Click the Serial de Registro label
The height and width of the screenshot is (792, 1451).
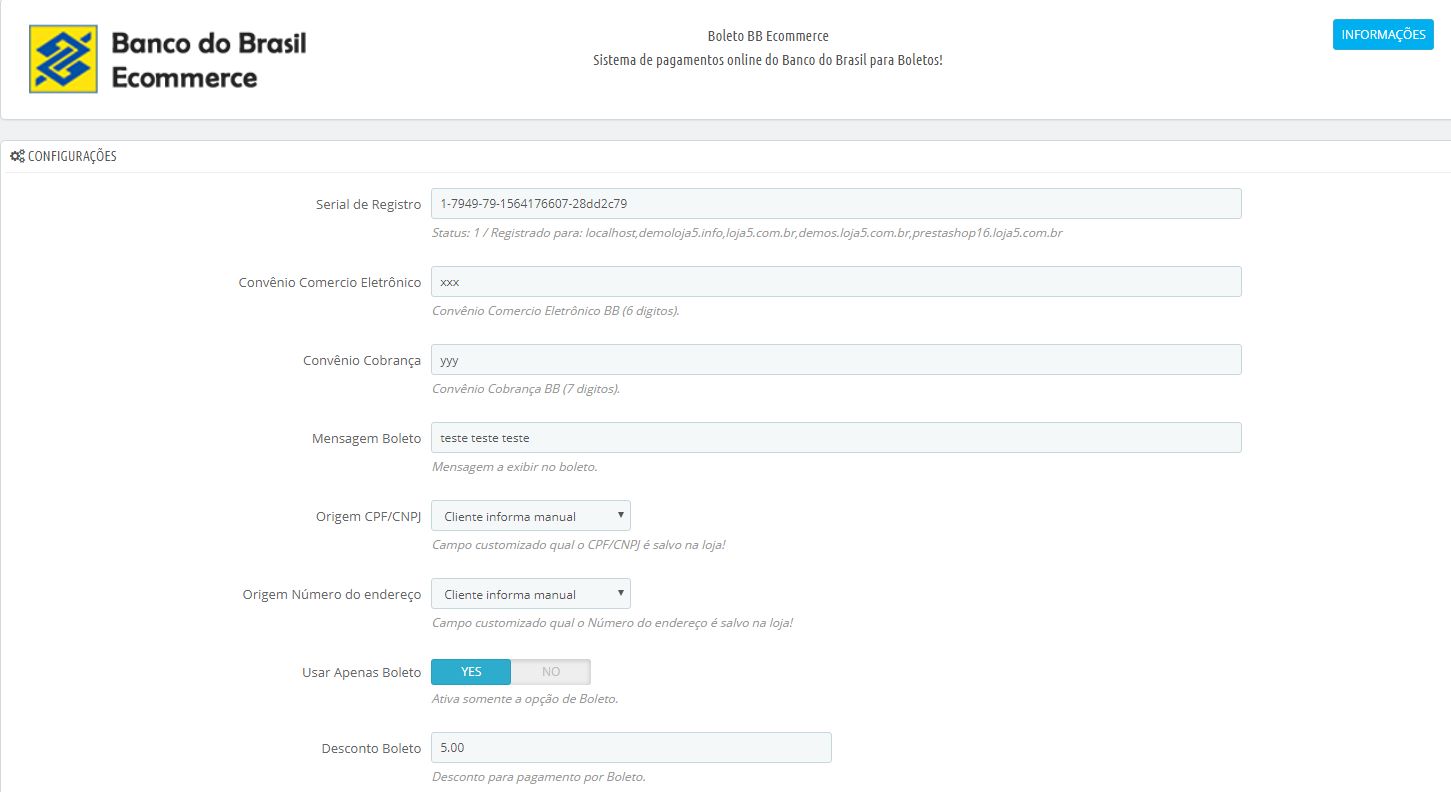(x=368, y=205)
